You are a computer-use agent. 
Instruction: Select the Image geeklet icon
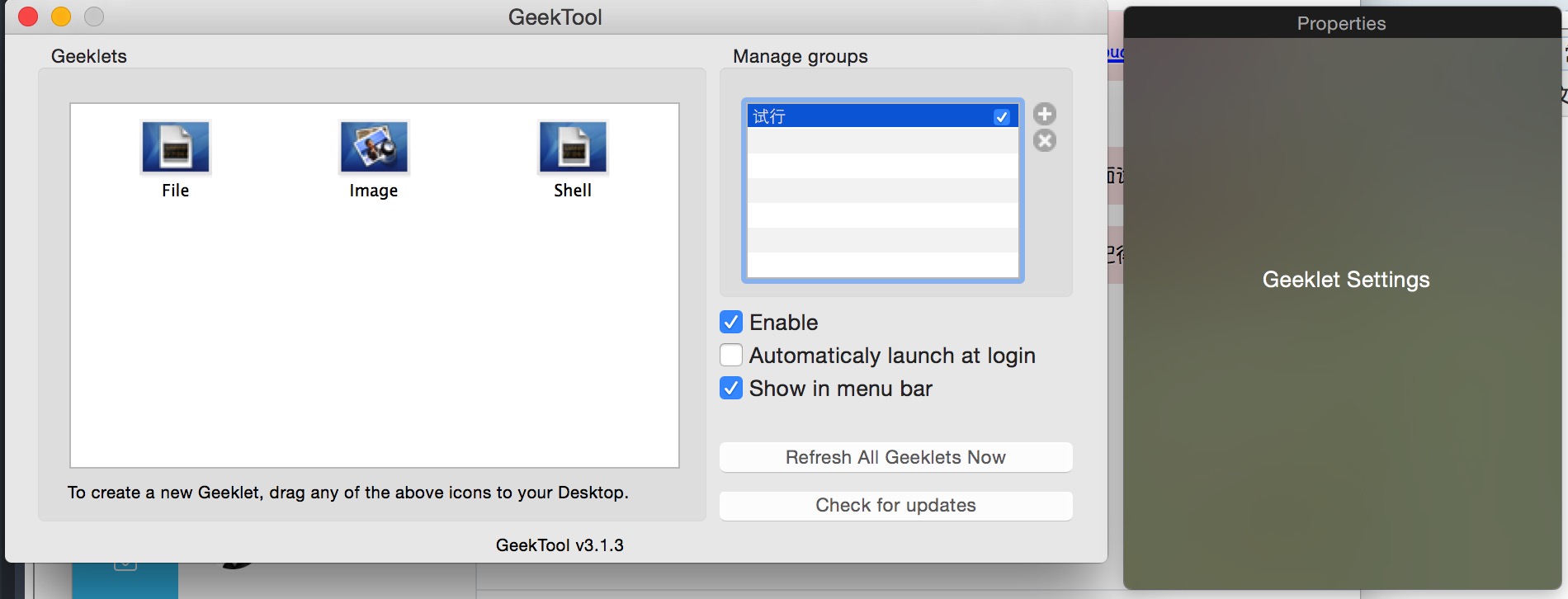coord(374,149)
